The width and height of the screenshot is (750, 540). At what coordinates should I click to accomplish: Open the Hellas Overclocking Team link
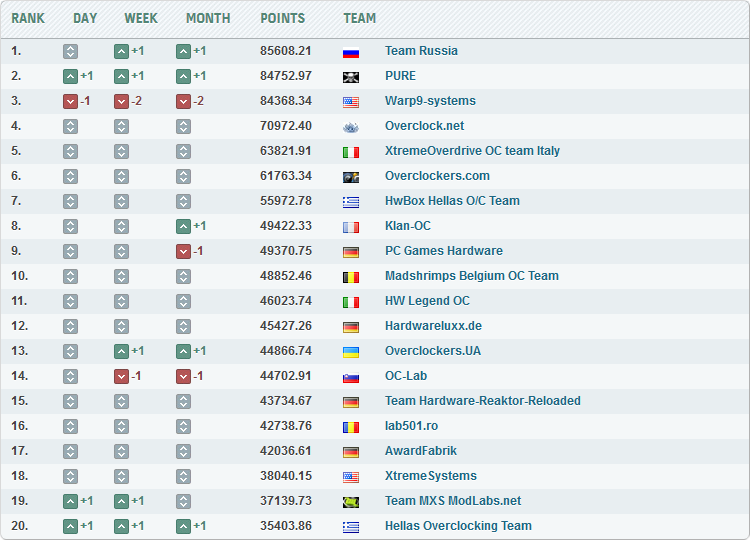click(458, 526)
